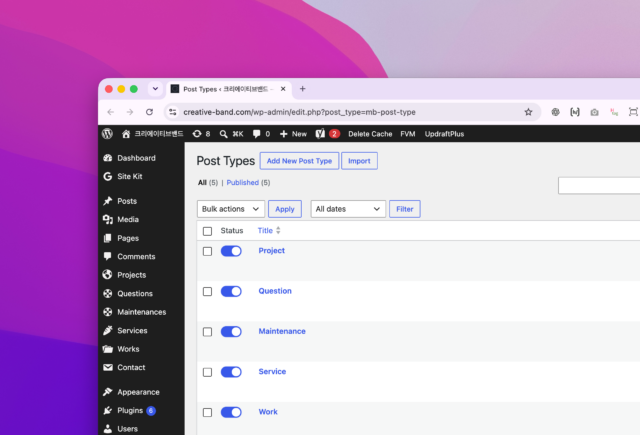The image size is (640, 435).
Task: Click Add New Post Type button
Action: coord(299,161)
